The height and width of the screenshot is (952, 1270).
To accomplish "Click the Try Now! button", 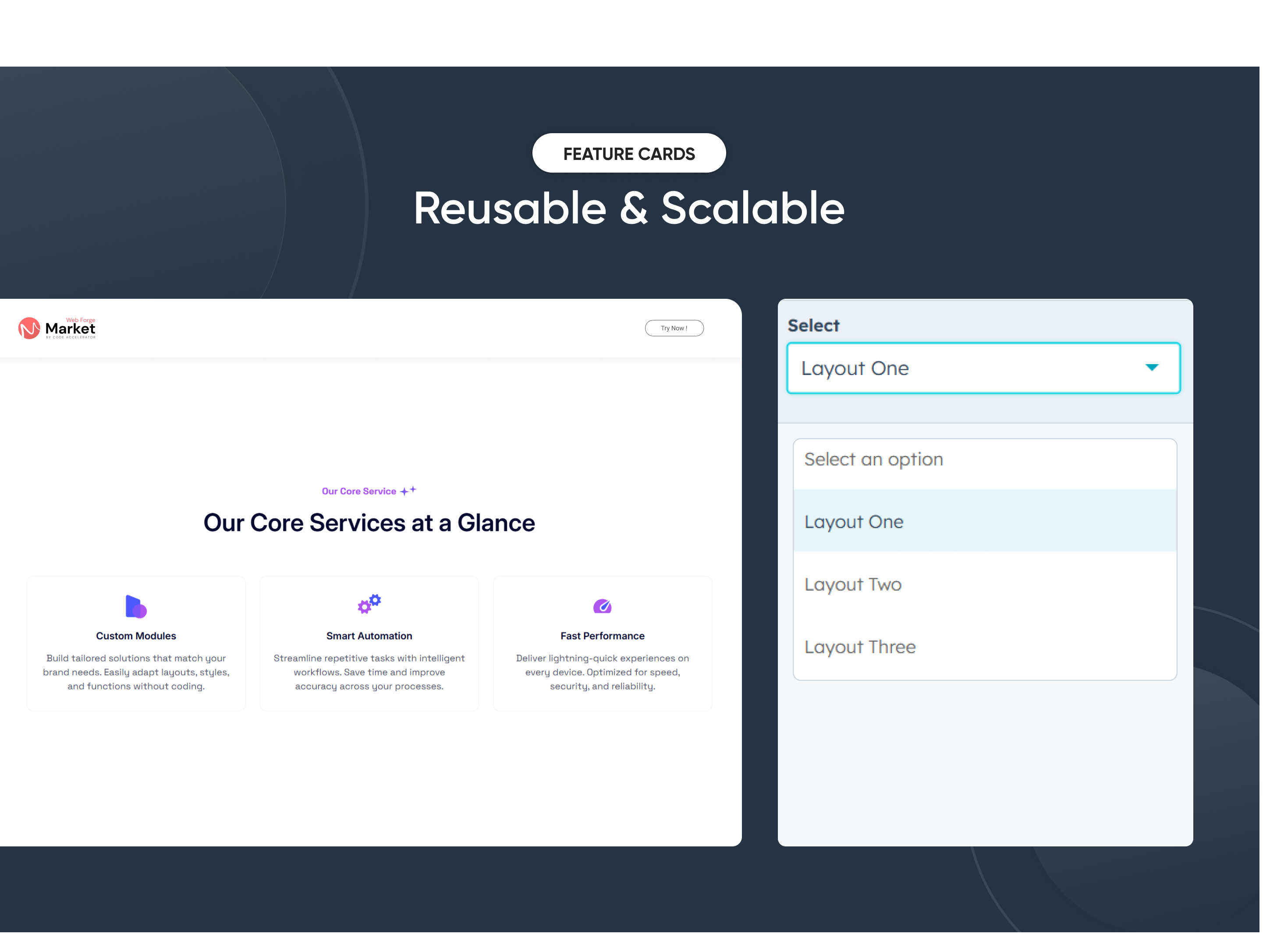I will click(674, 328).
